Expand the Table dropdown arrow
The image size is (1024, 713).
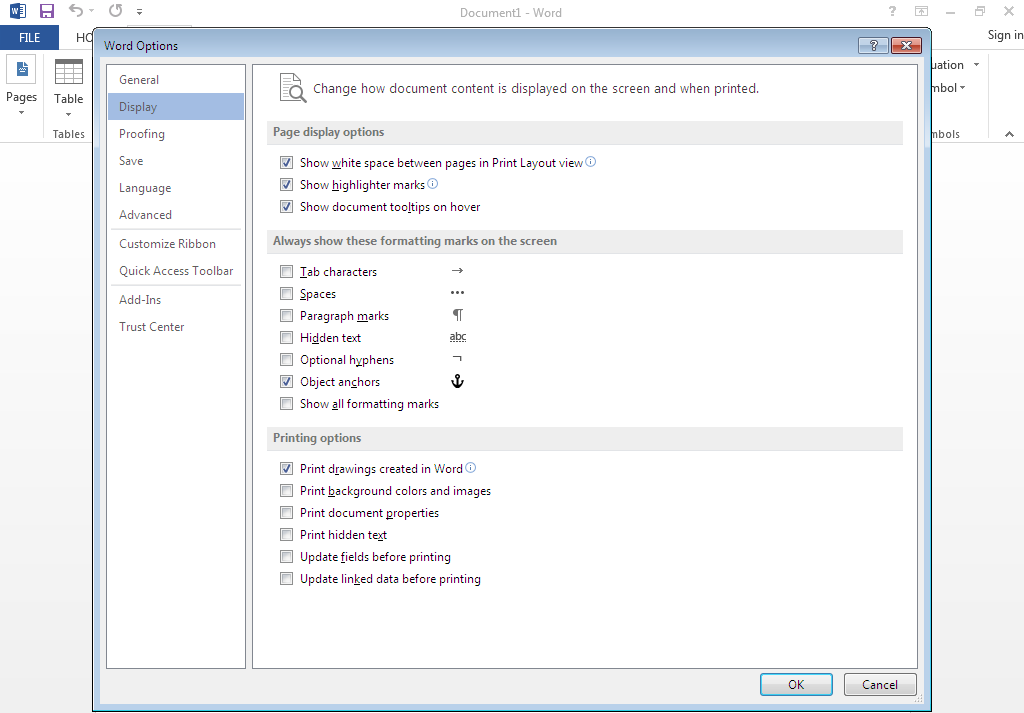(69, 114)
